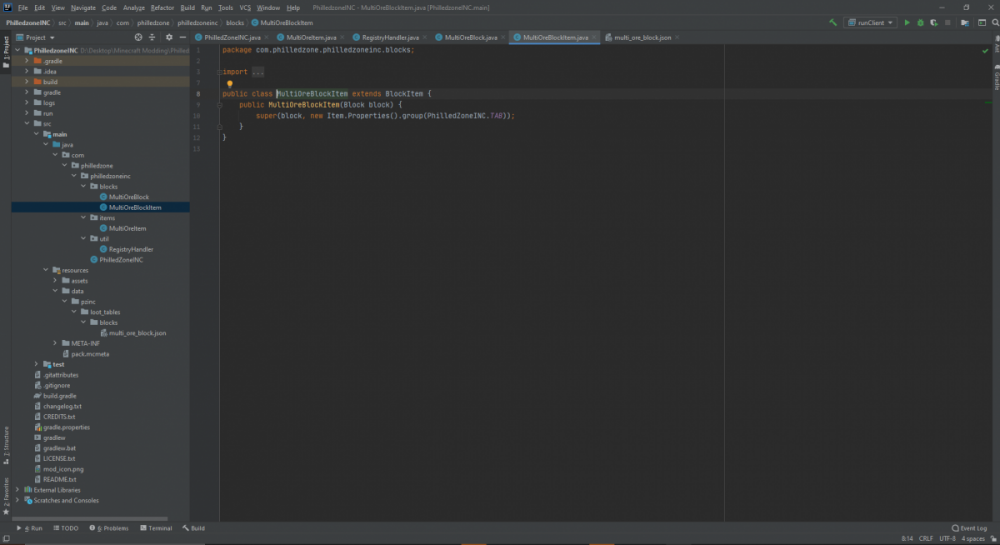Open the Navigate menu
Screen dimensions: 1000x545
coord(83,8)
